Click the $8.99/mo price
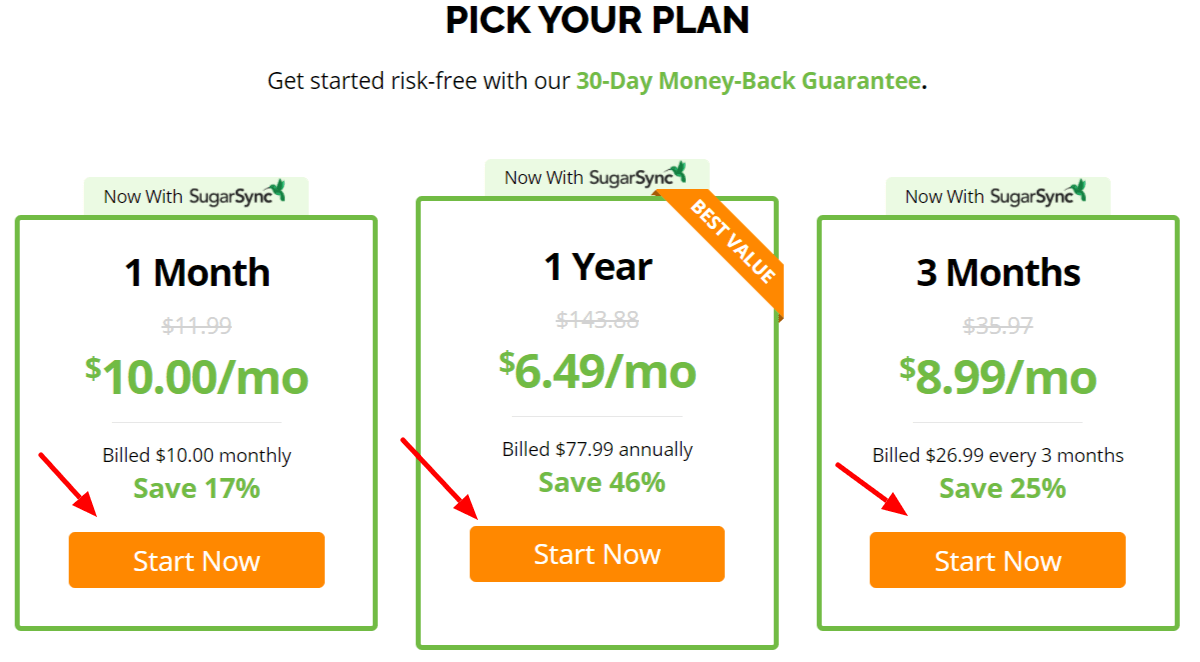1200x662 pixels. click(x=998, y=376)
